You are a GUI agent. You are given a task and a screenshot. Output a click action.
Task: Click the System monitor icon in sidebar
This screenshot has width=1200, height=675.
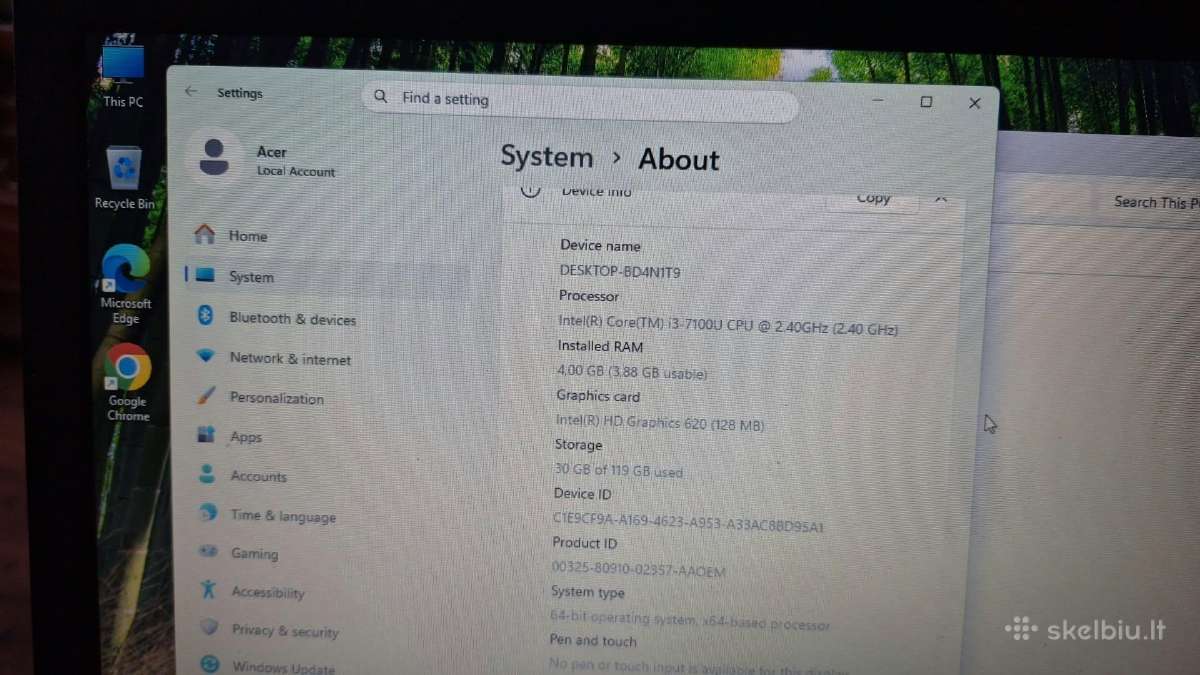click(205, 275)
